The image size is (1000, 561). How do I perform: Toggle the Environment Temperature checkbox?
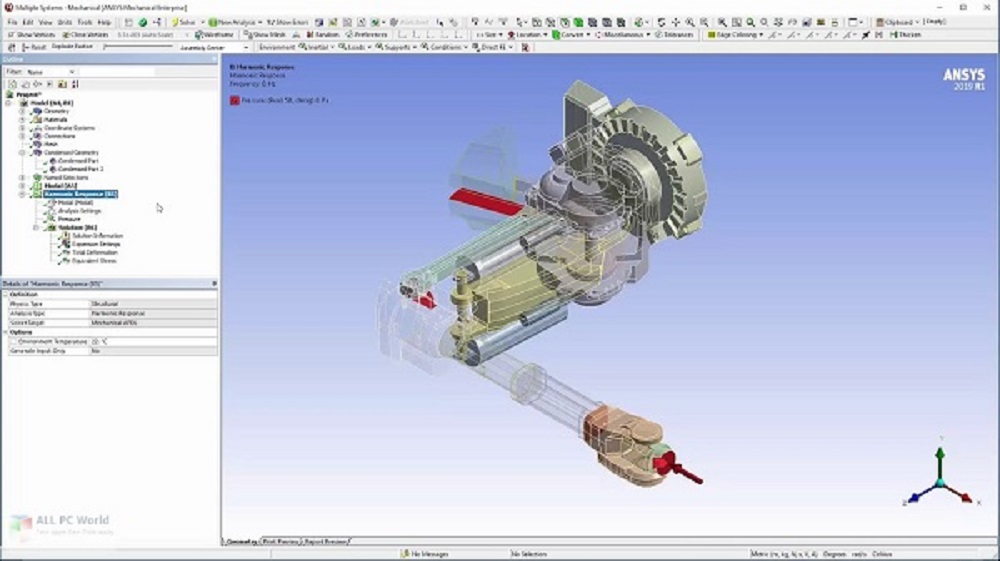point(13,342)
